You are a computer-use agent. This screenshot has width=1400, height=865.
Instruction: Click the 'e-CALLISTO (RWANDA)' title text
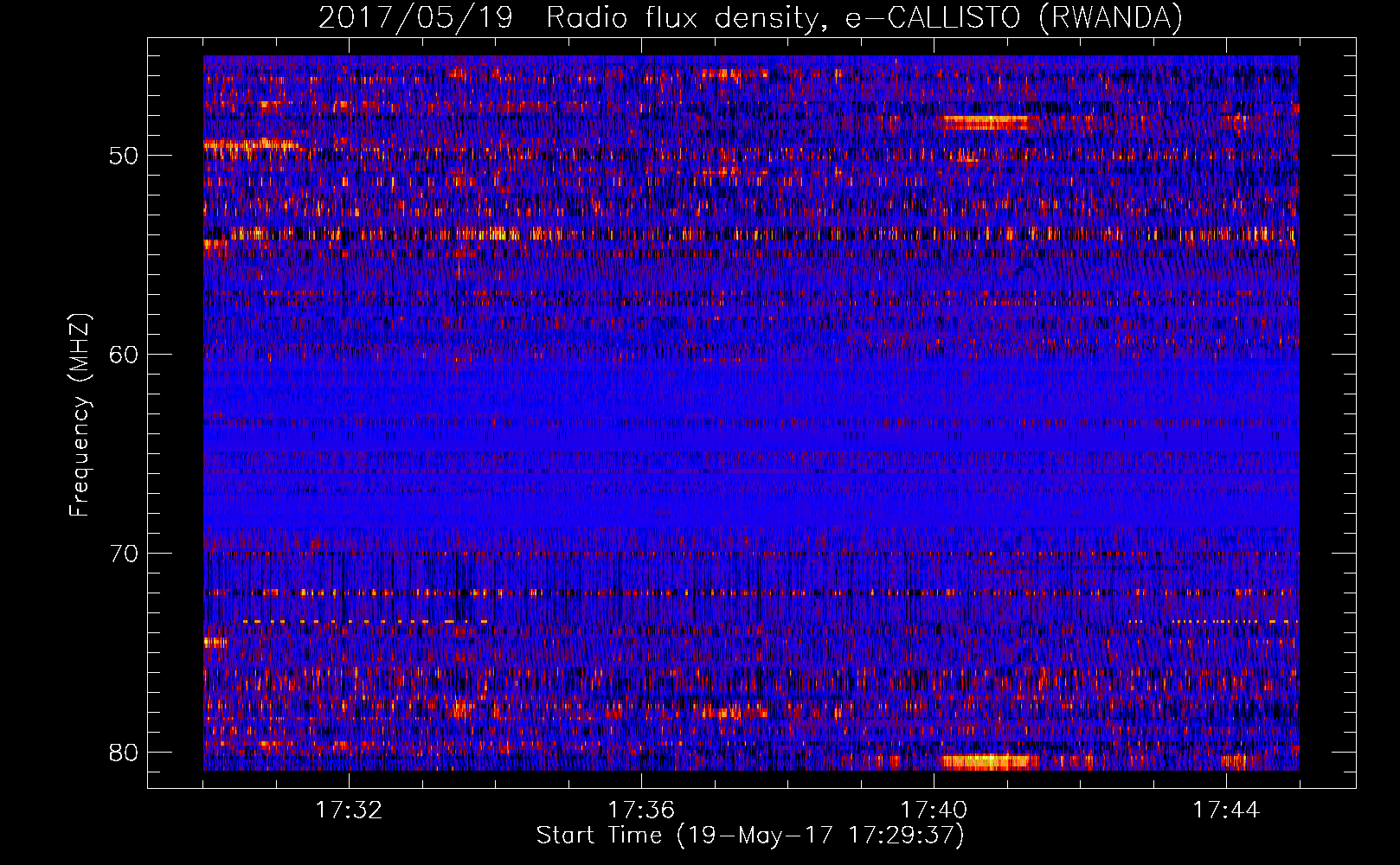pos(1014,18)
